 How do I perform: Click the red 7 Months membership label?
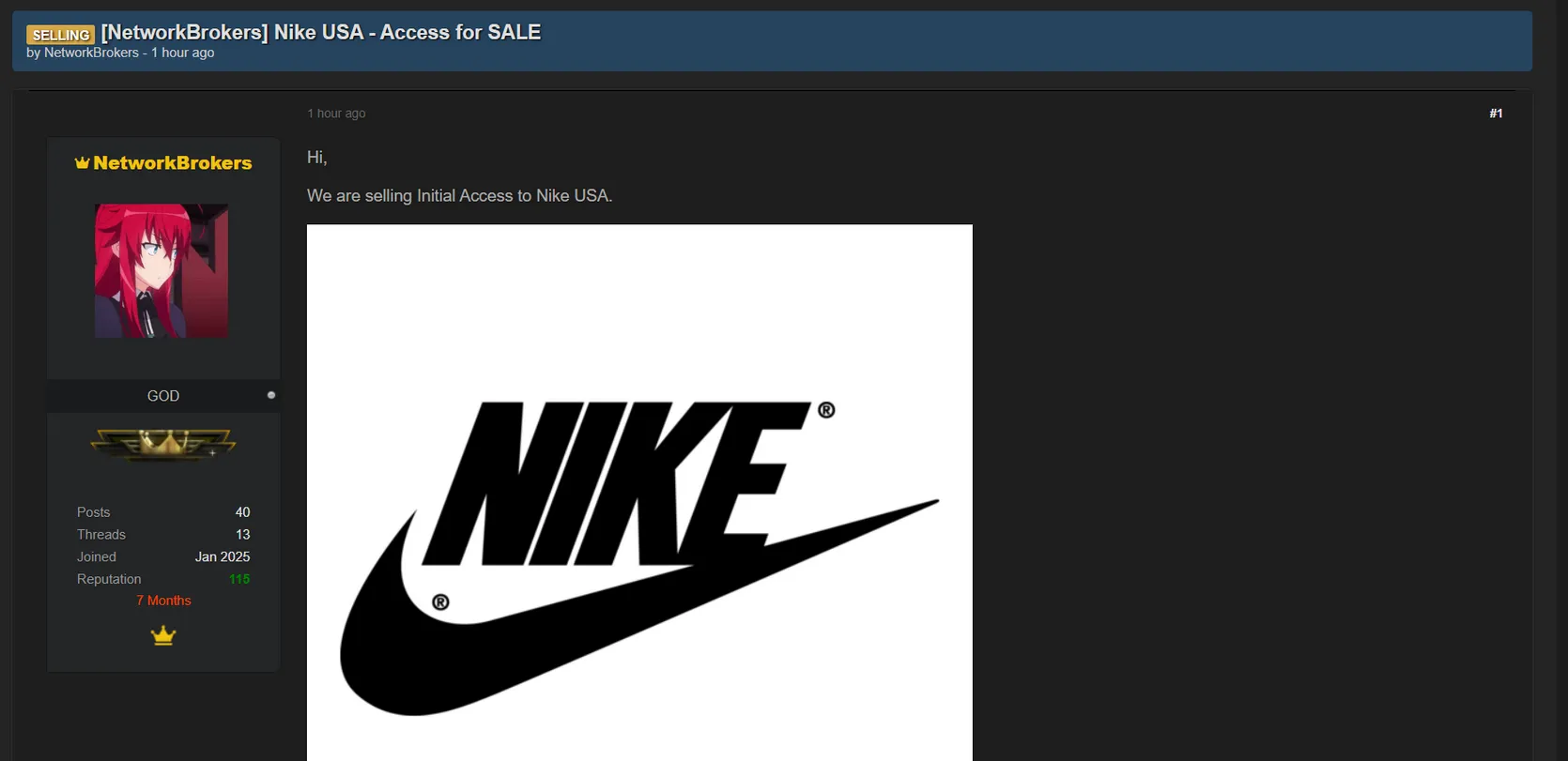point(163,601)
